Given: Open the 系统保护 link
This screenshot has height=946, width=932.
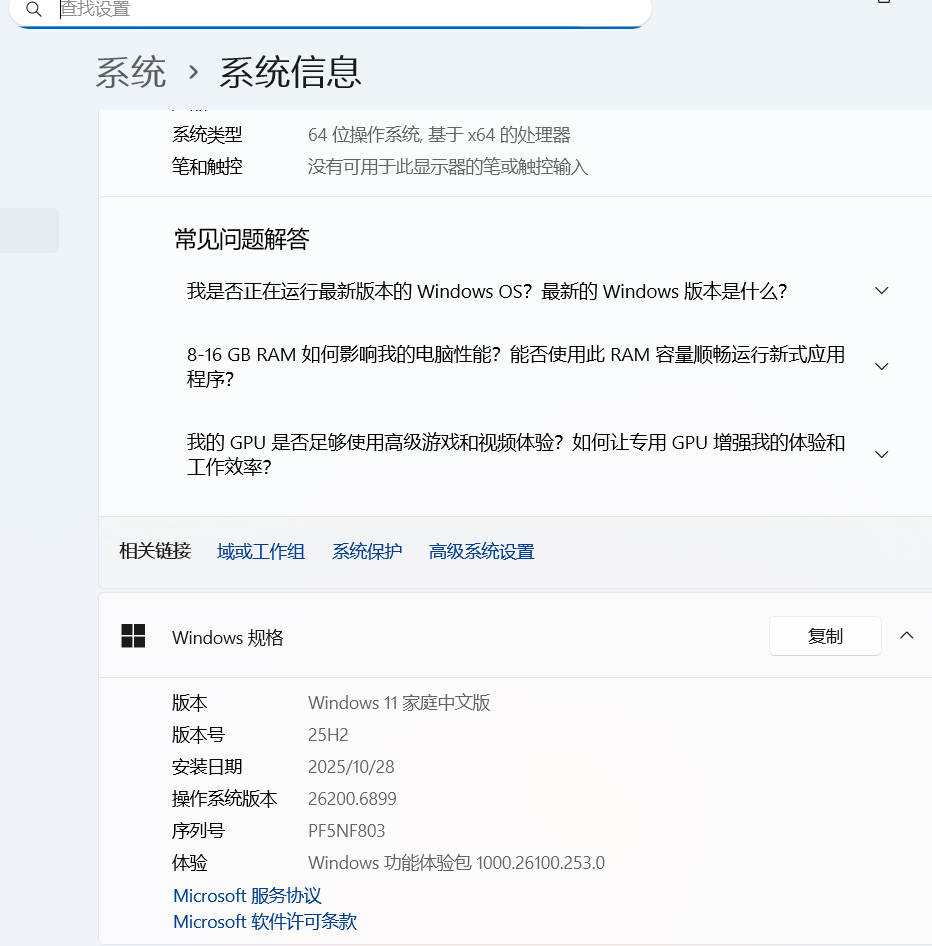Looking at the screenshot, I should point(366,551).
